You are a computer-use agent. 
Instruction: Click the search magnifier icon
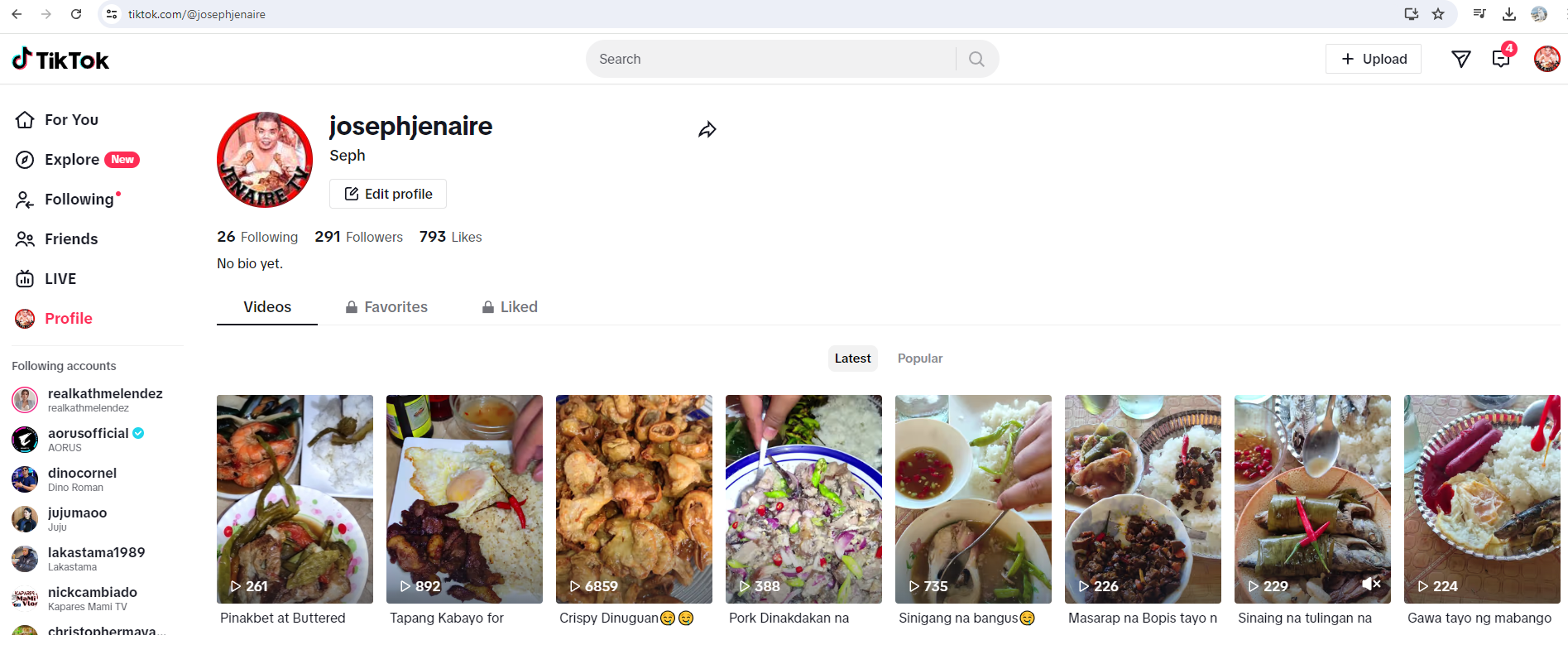tap(976, 60)
